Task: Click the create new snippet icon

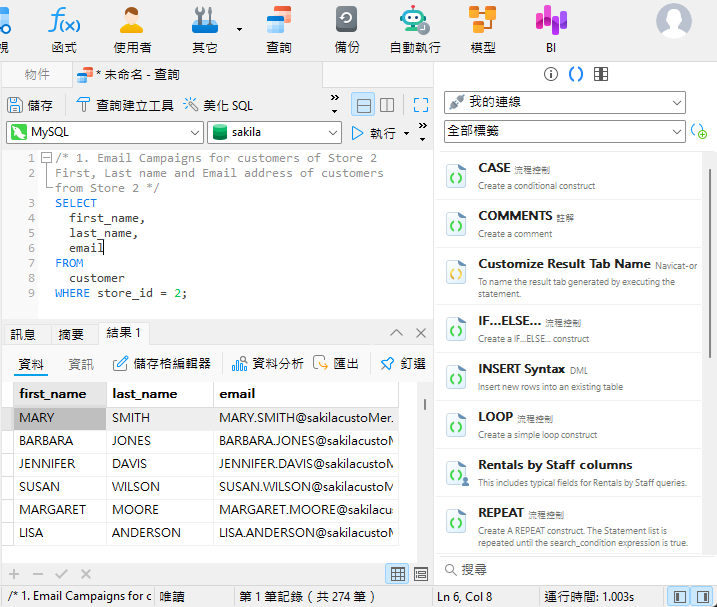Action: tap(699, 132)
